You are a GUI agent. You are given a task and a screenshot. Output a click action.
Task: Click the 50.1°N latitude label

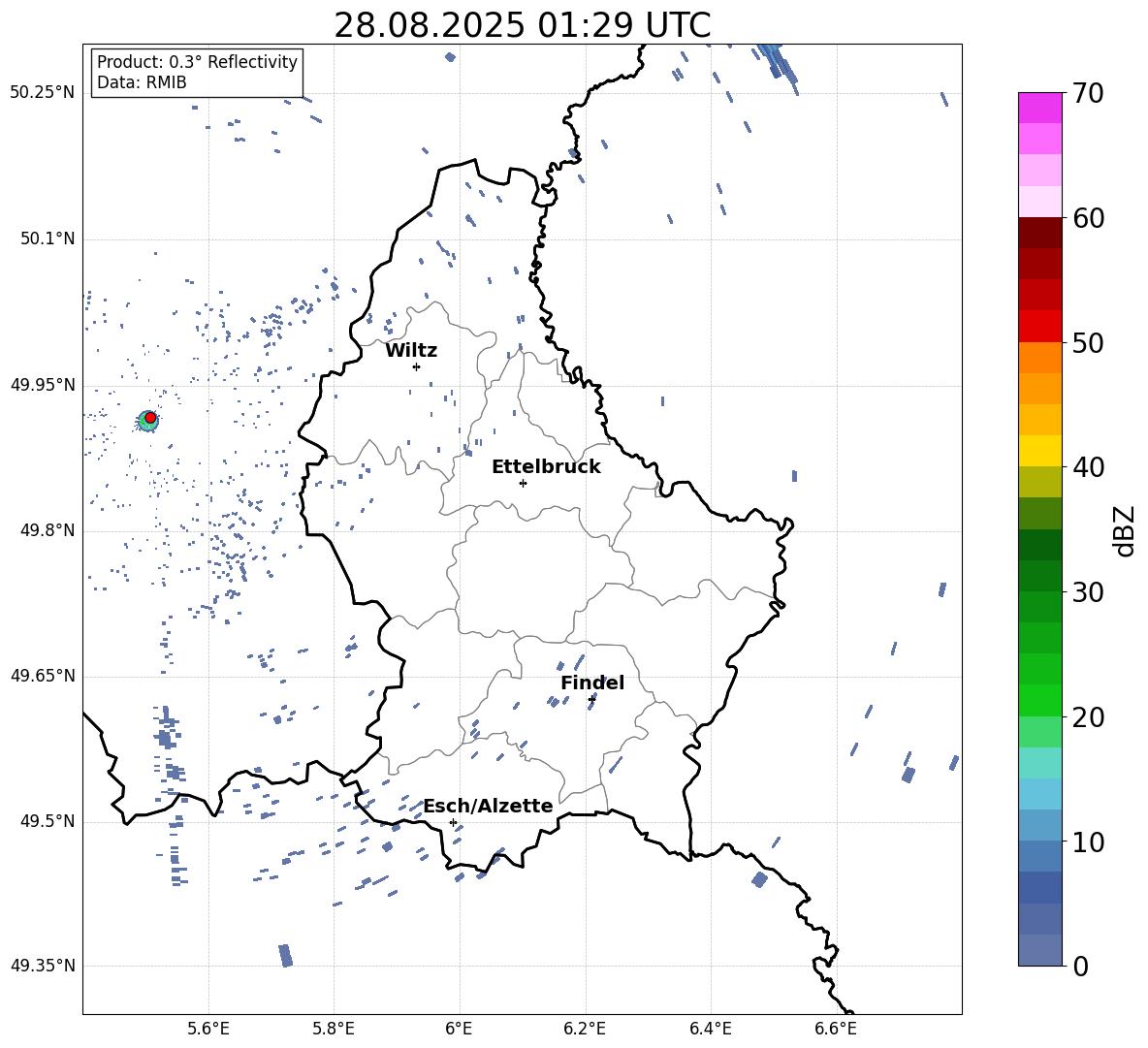47,239
